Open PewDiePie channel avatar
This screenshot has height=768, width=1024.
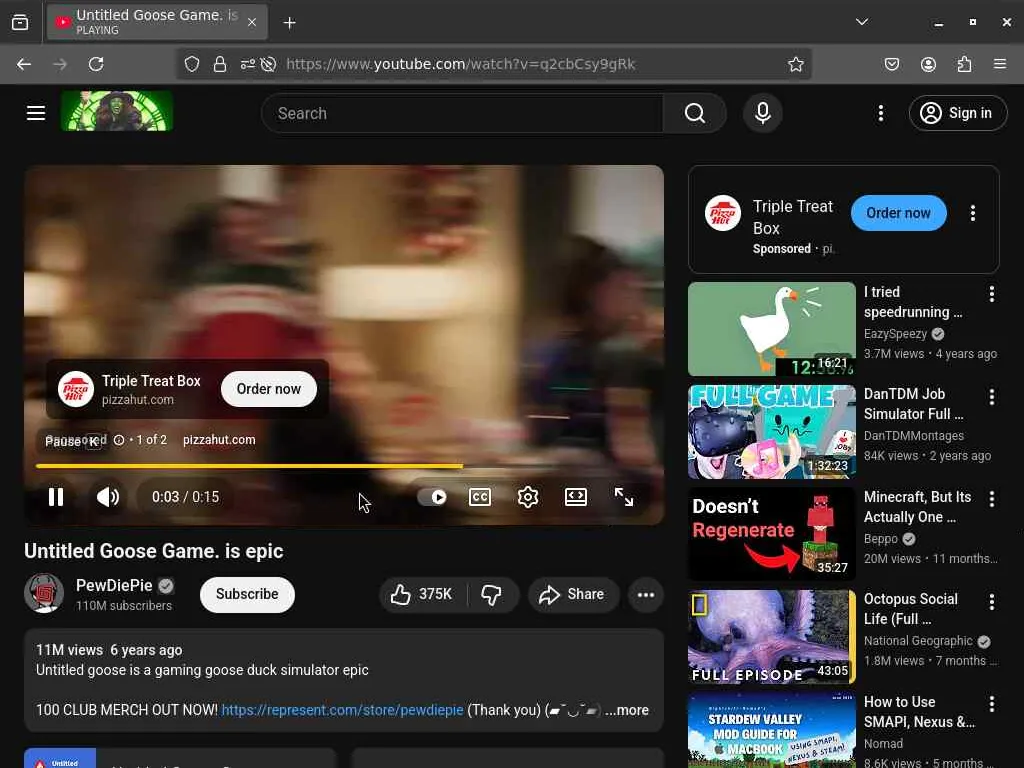point(44,593)
